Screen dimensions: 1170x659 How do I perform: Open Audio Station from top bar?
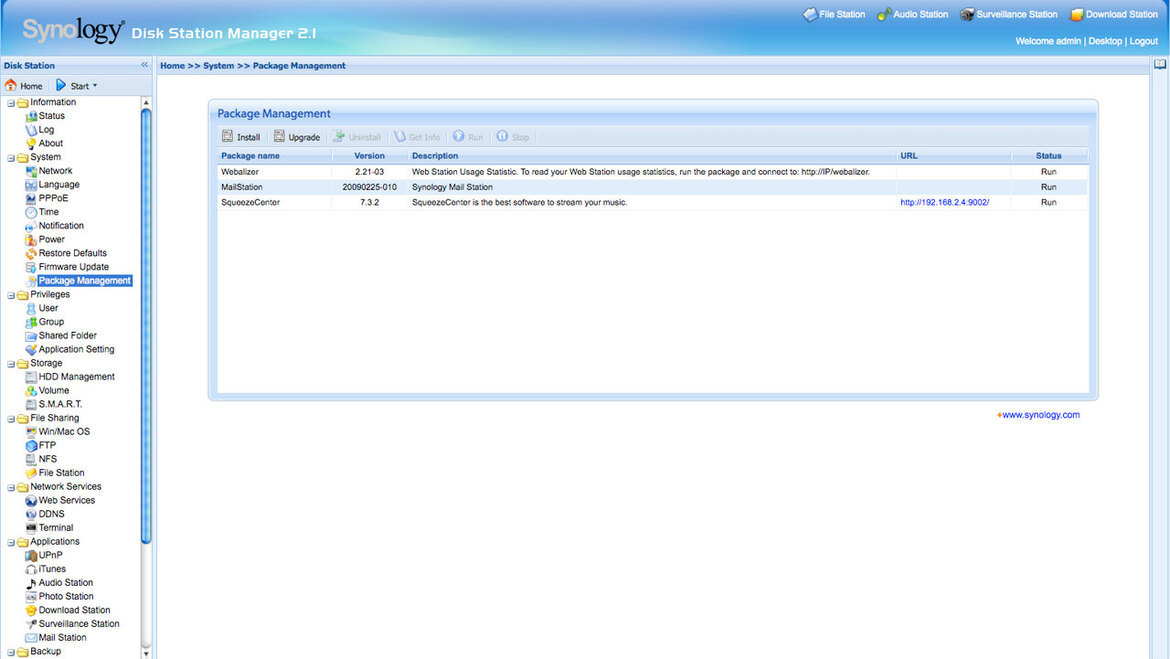[x=912, y=14]
